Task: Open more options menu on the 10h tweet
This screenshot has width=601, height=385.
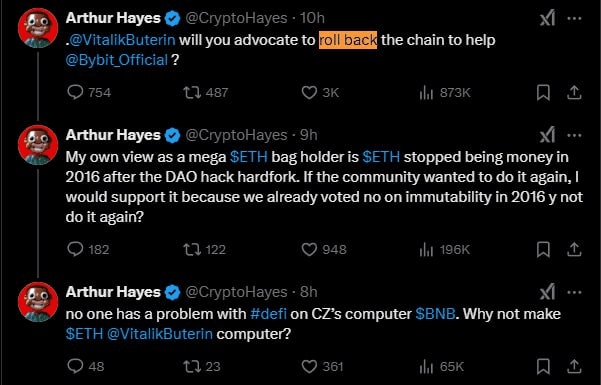Action: (574, 18)
